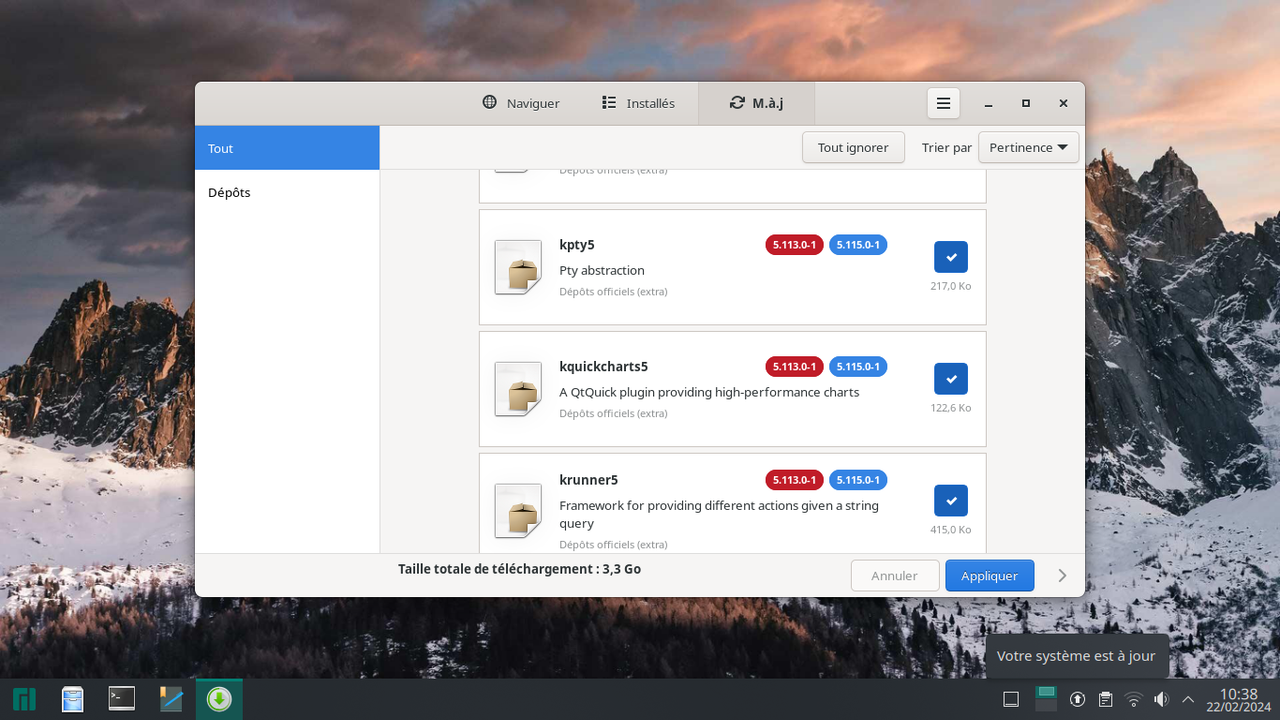Viewport: 1280px width, 720px height.
Task: Click the kquickcharts5 new version badge 5.115.0-1
Action: 858,367
